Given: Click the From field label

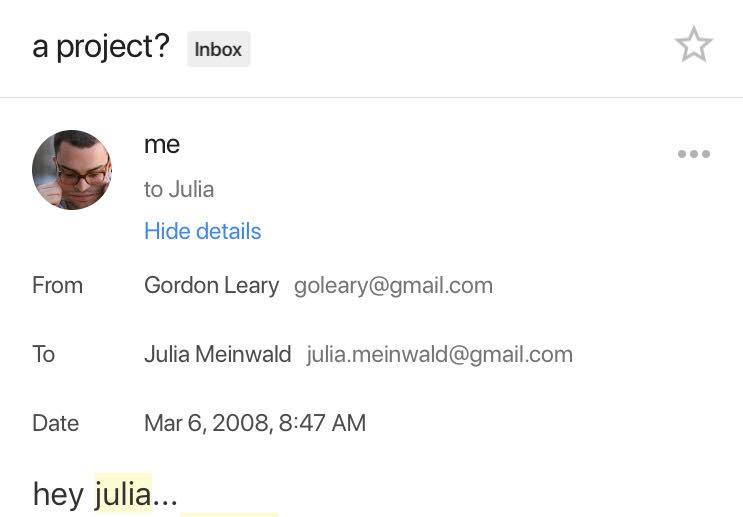Looking at the screenshot, I should point(57,285).
